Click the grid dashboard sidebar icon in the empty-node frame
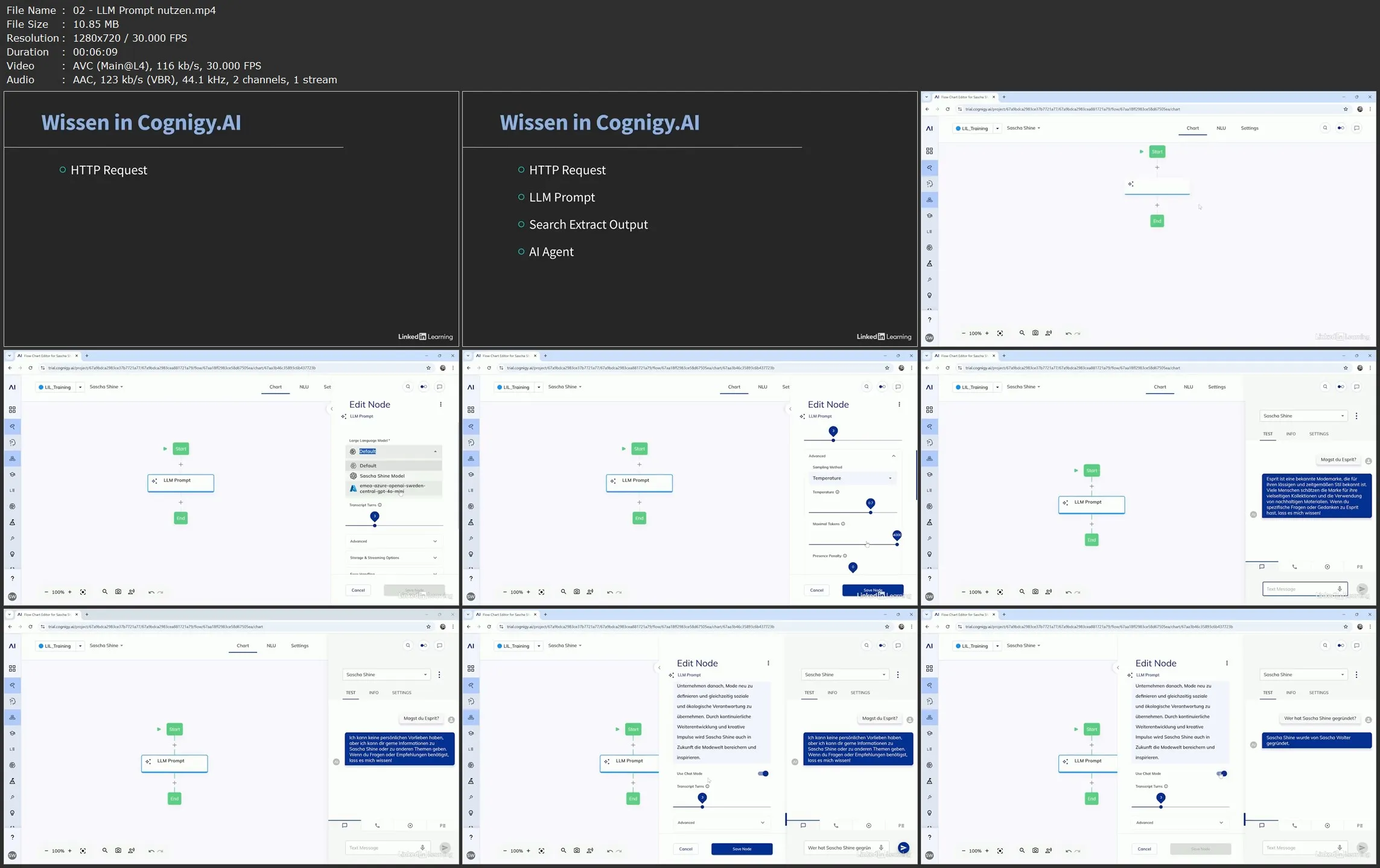This screenshot has width=1380, height=868. 929,151
